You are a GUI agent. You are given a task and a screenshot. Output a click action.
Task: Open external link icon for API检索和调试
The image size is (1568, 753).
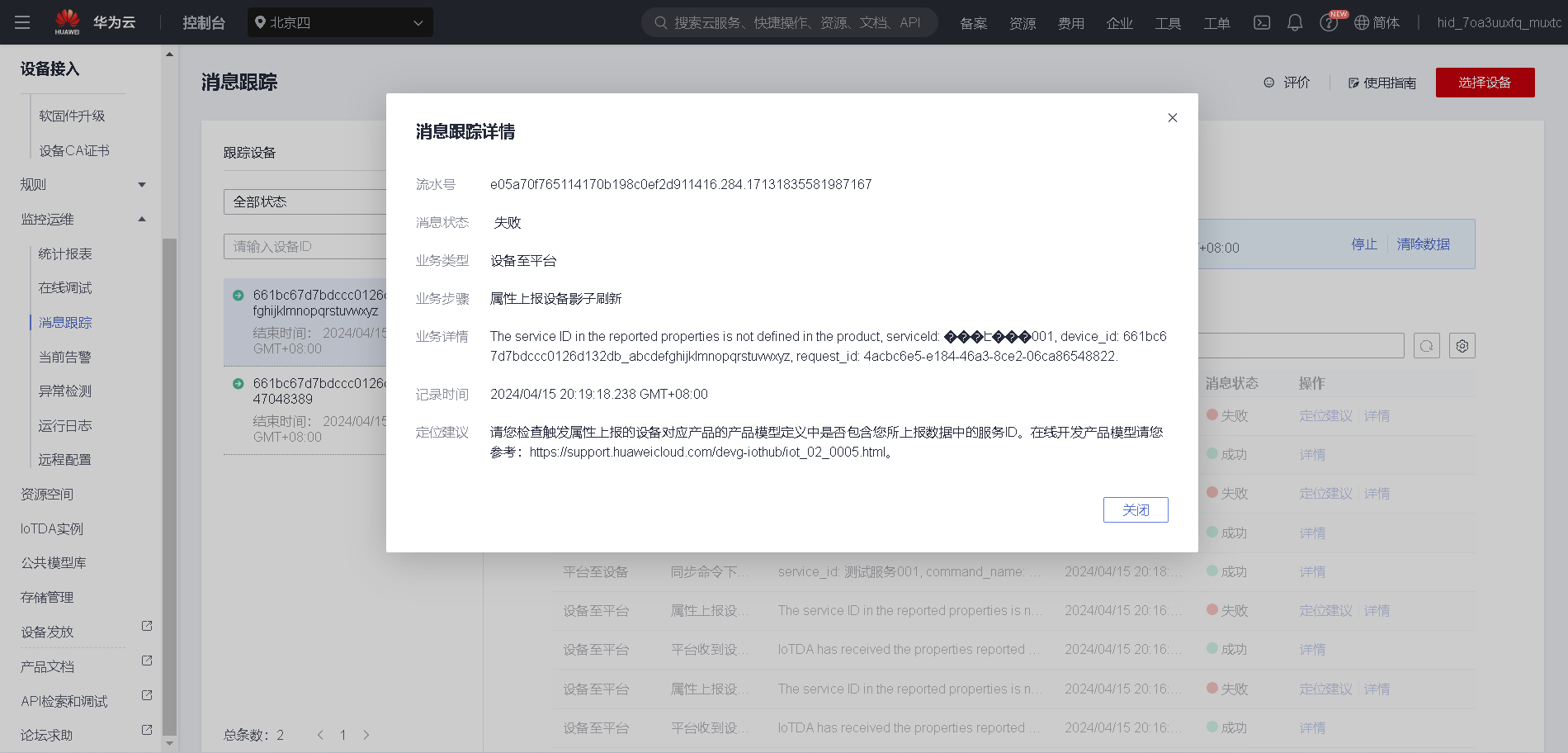(x=147, y=695)
